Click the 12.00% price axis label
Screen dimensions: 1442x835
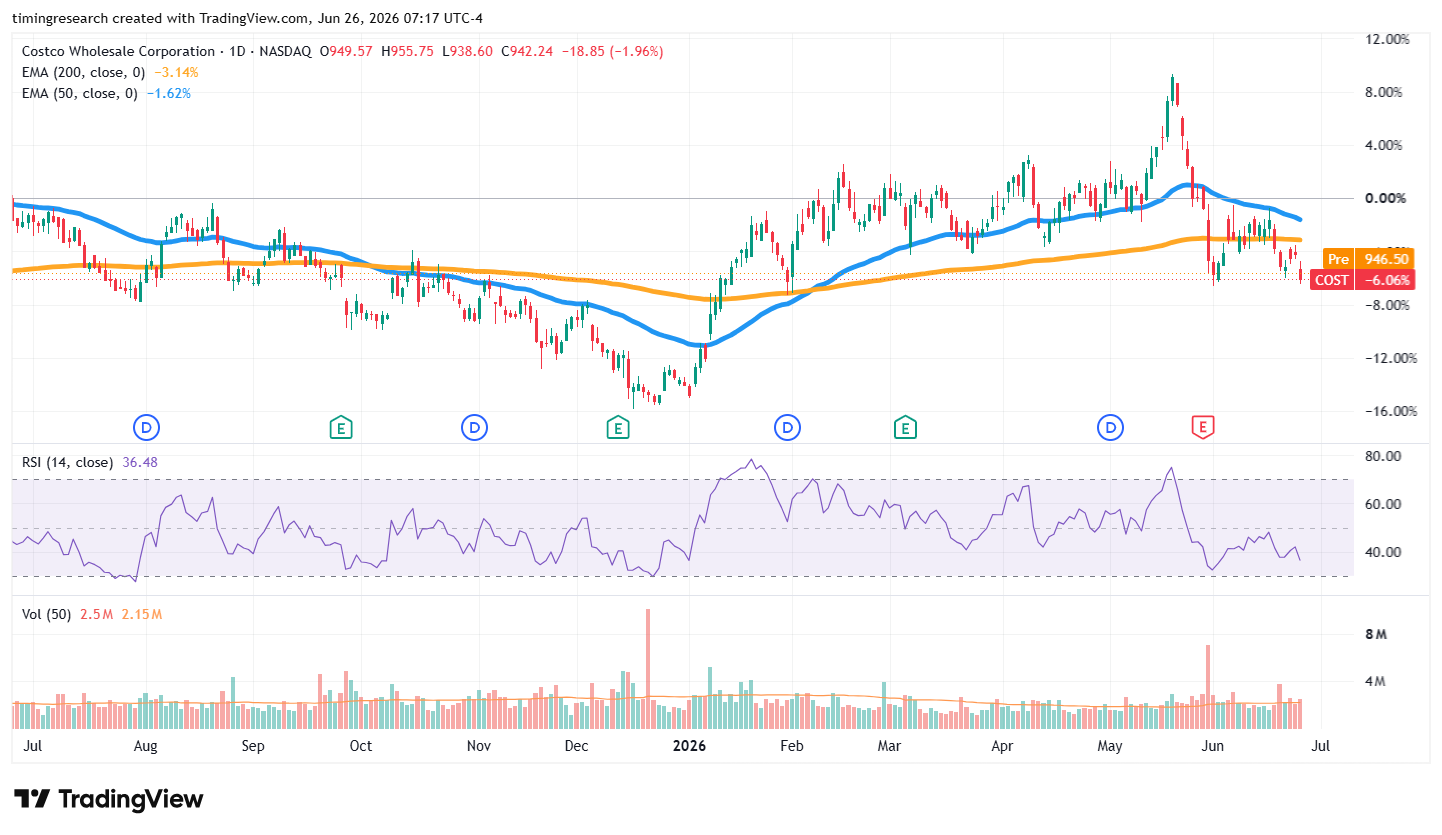pyautogui.click(x=1387, y=39)
